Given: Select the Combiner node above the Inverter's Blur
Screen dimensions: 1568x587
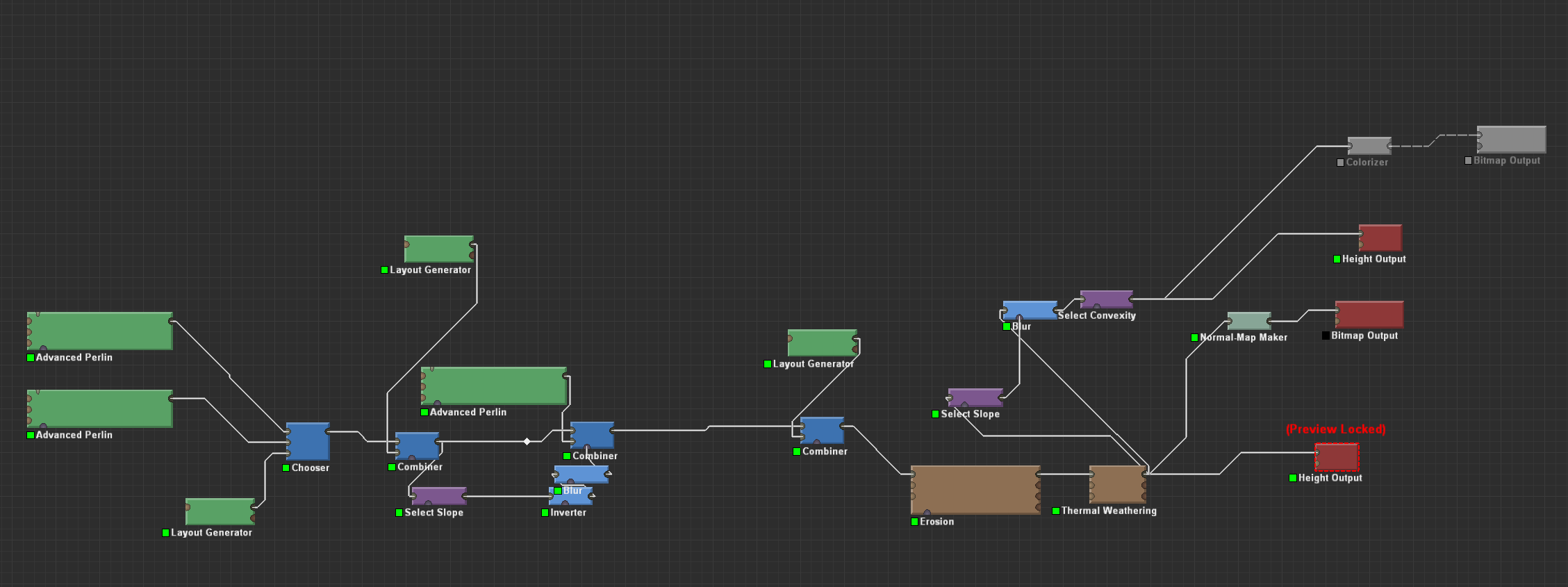Looking at the screenshot, I should click(x=592, y=435).
